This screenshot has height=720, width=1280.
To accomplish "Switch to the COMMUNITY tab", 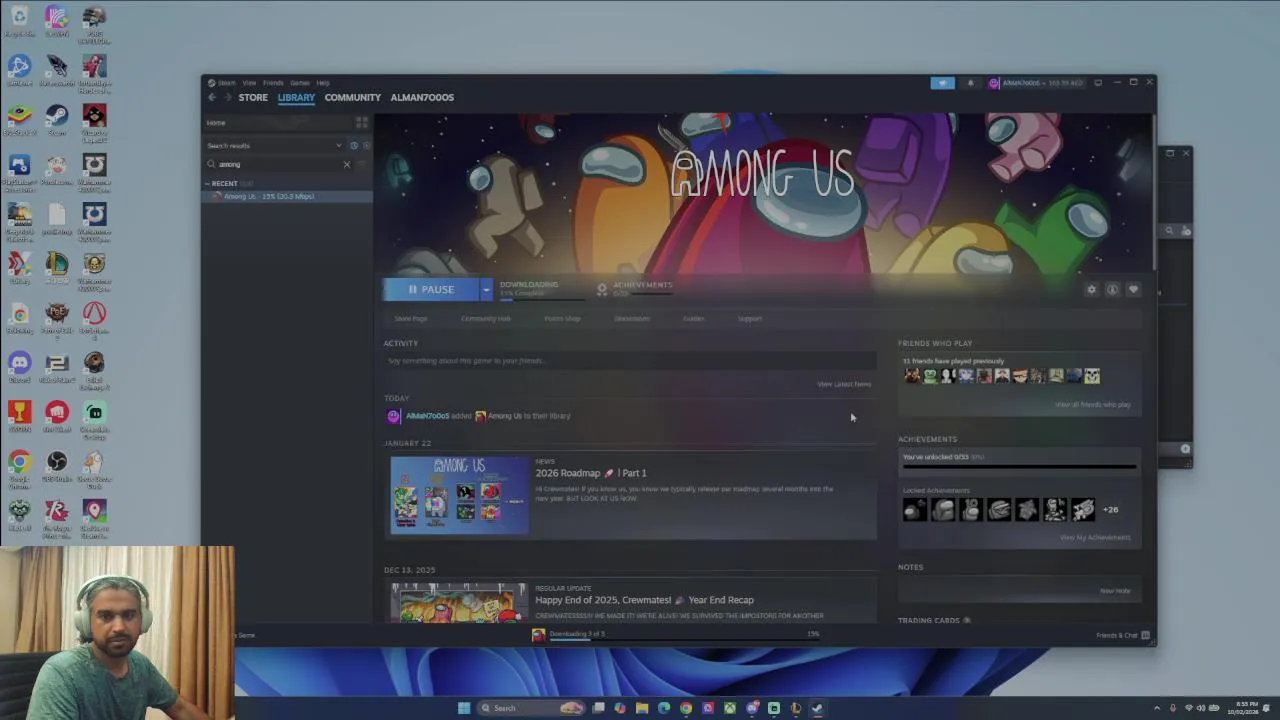I will 353,97.
